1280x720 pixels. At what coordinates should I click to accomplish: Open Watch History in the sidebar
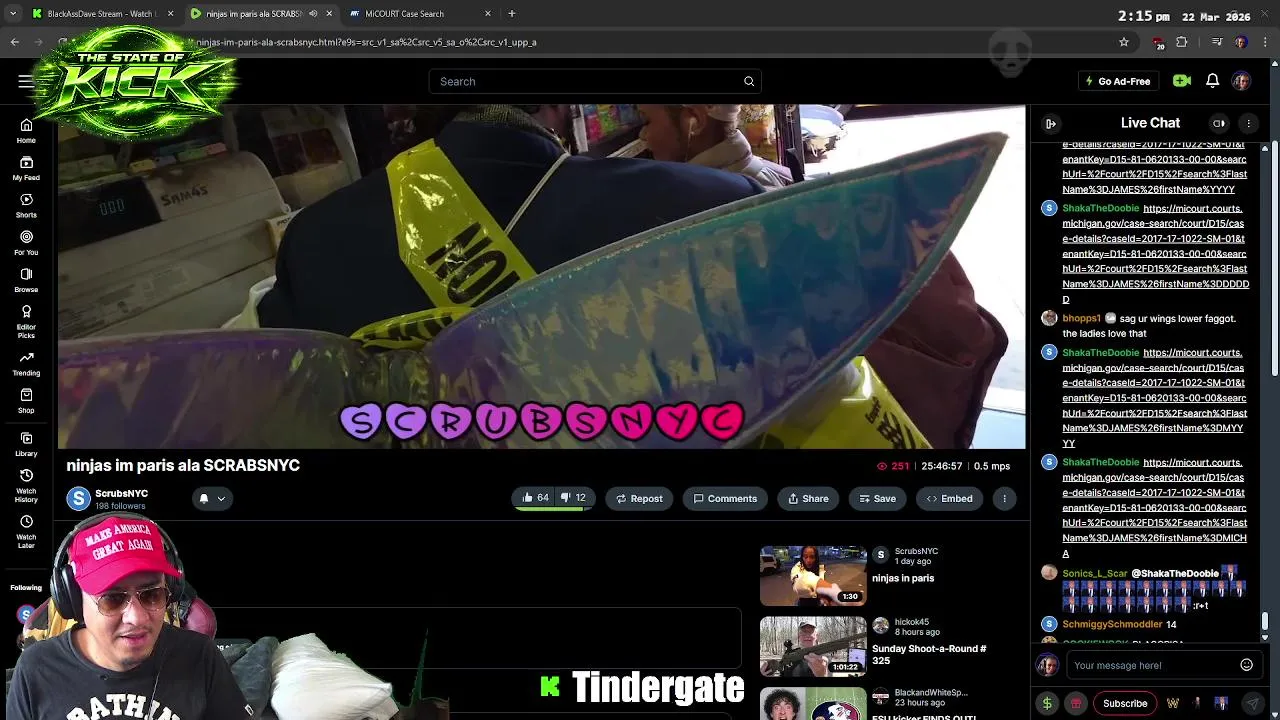26,485
